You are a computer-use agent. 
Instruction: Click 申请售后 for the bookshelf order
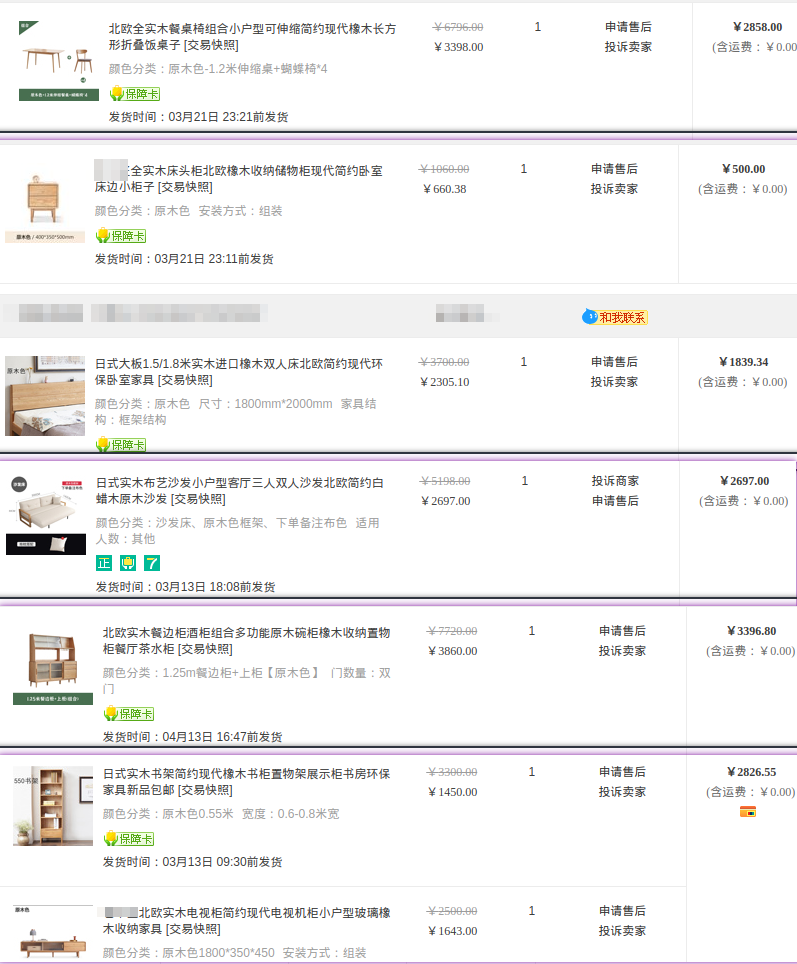pos(622,772)
